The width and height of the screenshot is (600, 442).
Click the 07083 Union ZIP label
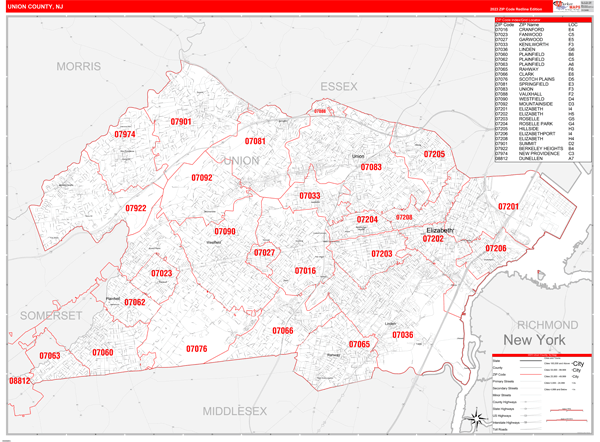pyautogui.click(x=371, y=167)
